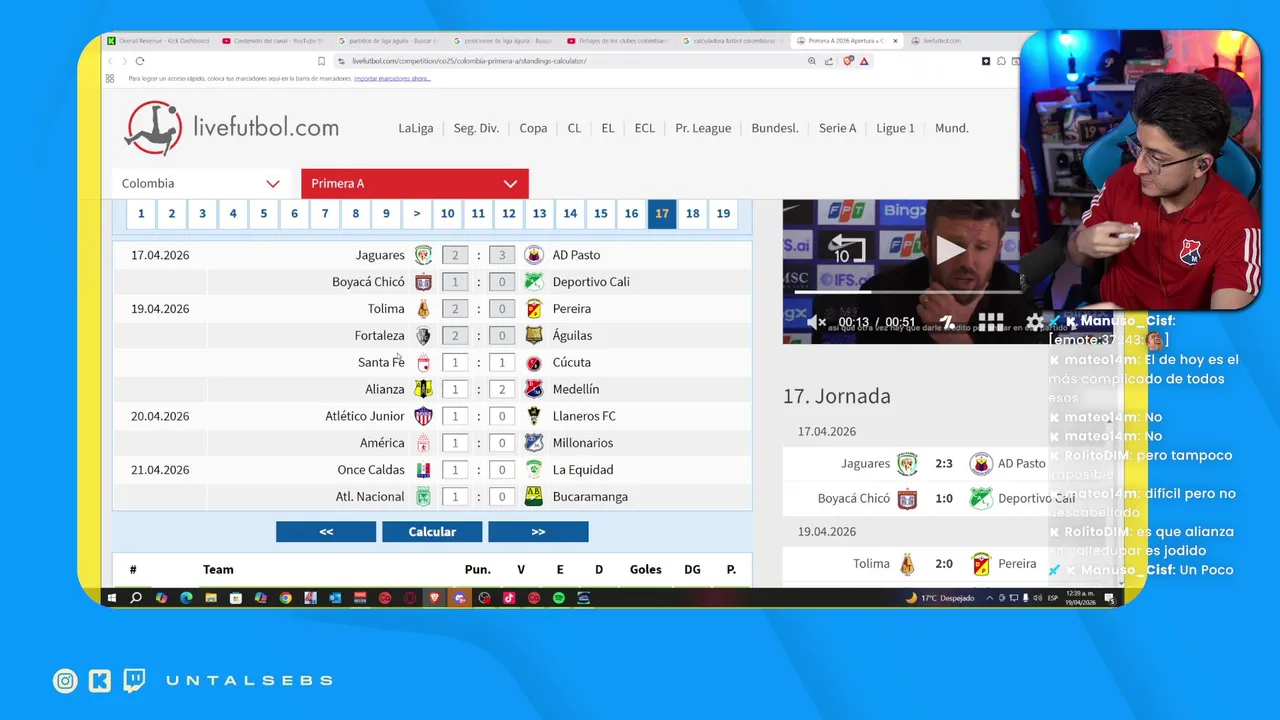The width and height of the screenshot is (1280, 720).
Task: Click the '<<' previous matchday button
Action: [x=326, y=532]
